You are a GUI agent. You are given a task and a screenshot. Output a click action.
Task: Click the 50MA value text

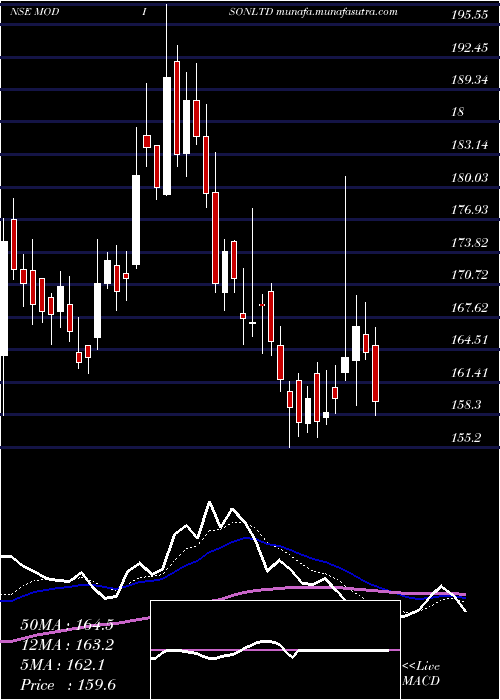(67, 625)
